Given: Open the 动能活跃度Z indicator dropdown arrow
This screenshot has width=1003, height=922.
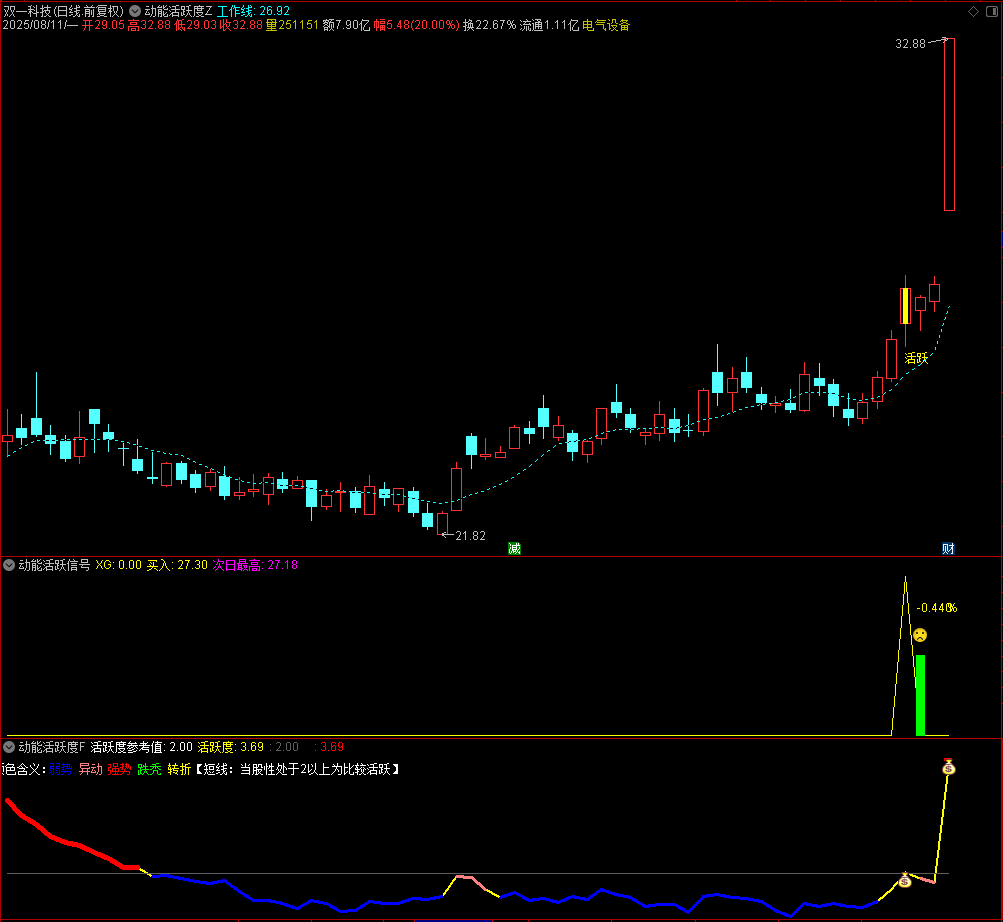Looking at the screenshot, I should point(135,11).
